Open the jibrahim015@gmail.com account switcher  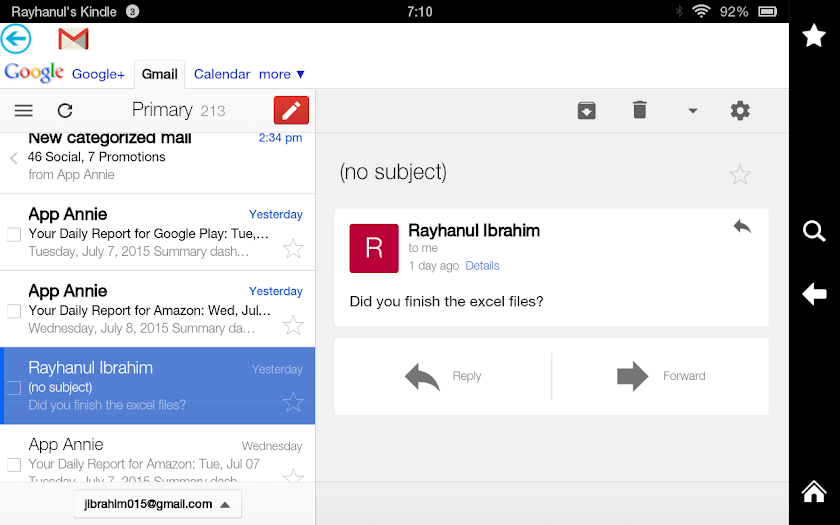coord(158,504)
